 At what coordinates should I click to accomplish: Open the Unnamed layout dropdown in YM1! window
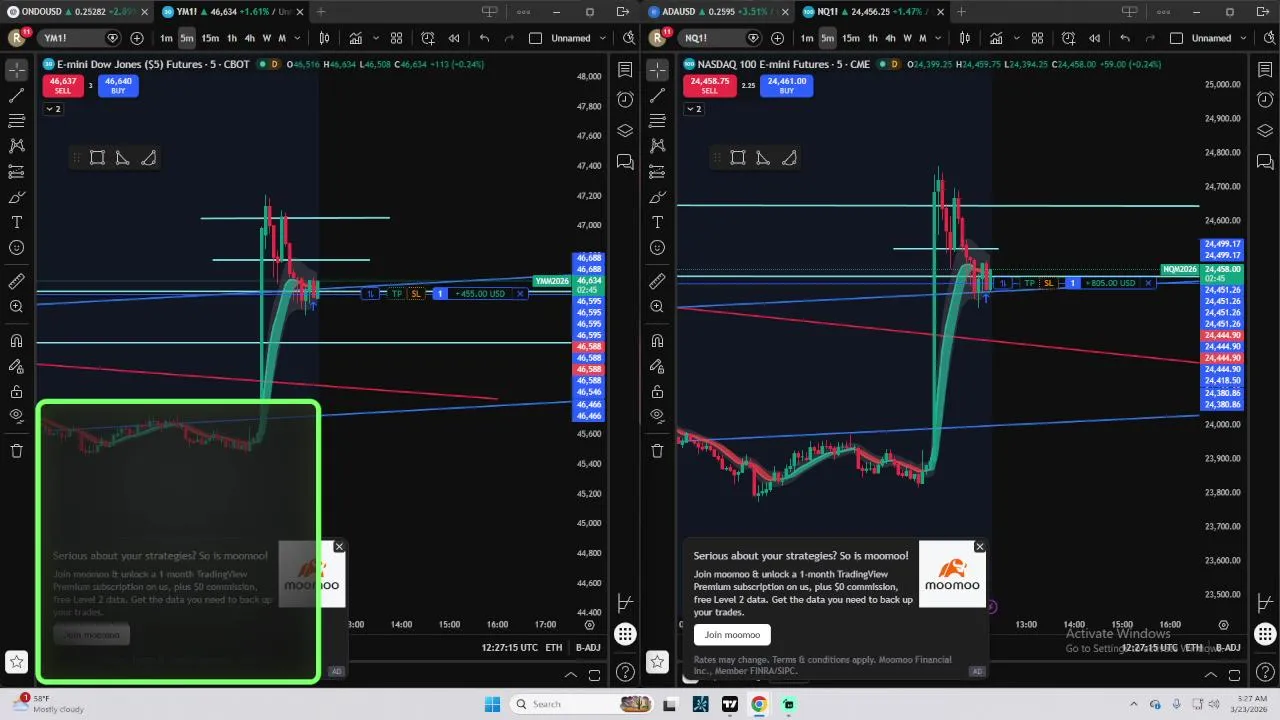(600, 38)
